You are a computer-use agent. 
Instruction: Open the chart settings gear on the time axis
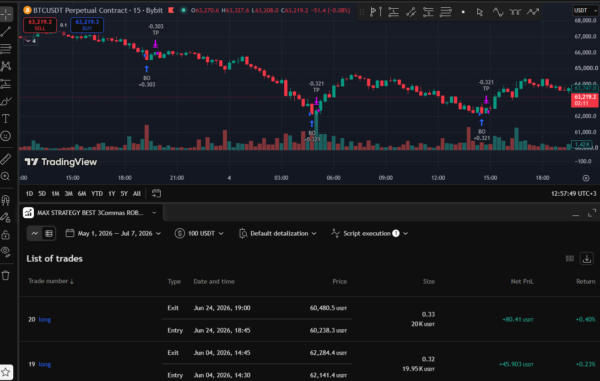coord(586,178)
